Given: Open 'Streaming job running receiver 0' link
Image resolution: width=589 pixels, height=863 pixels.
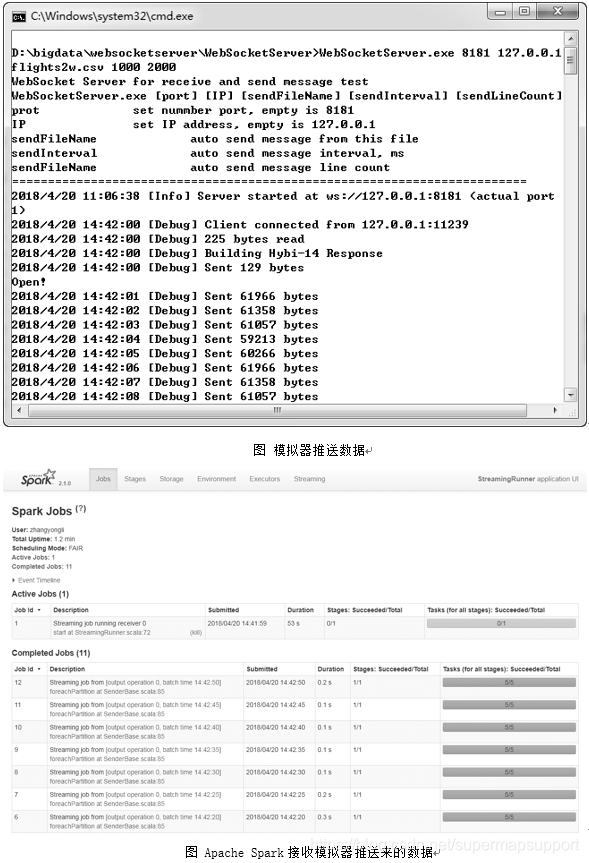Looking at the screenshot, I should [100, 624].
